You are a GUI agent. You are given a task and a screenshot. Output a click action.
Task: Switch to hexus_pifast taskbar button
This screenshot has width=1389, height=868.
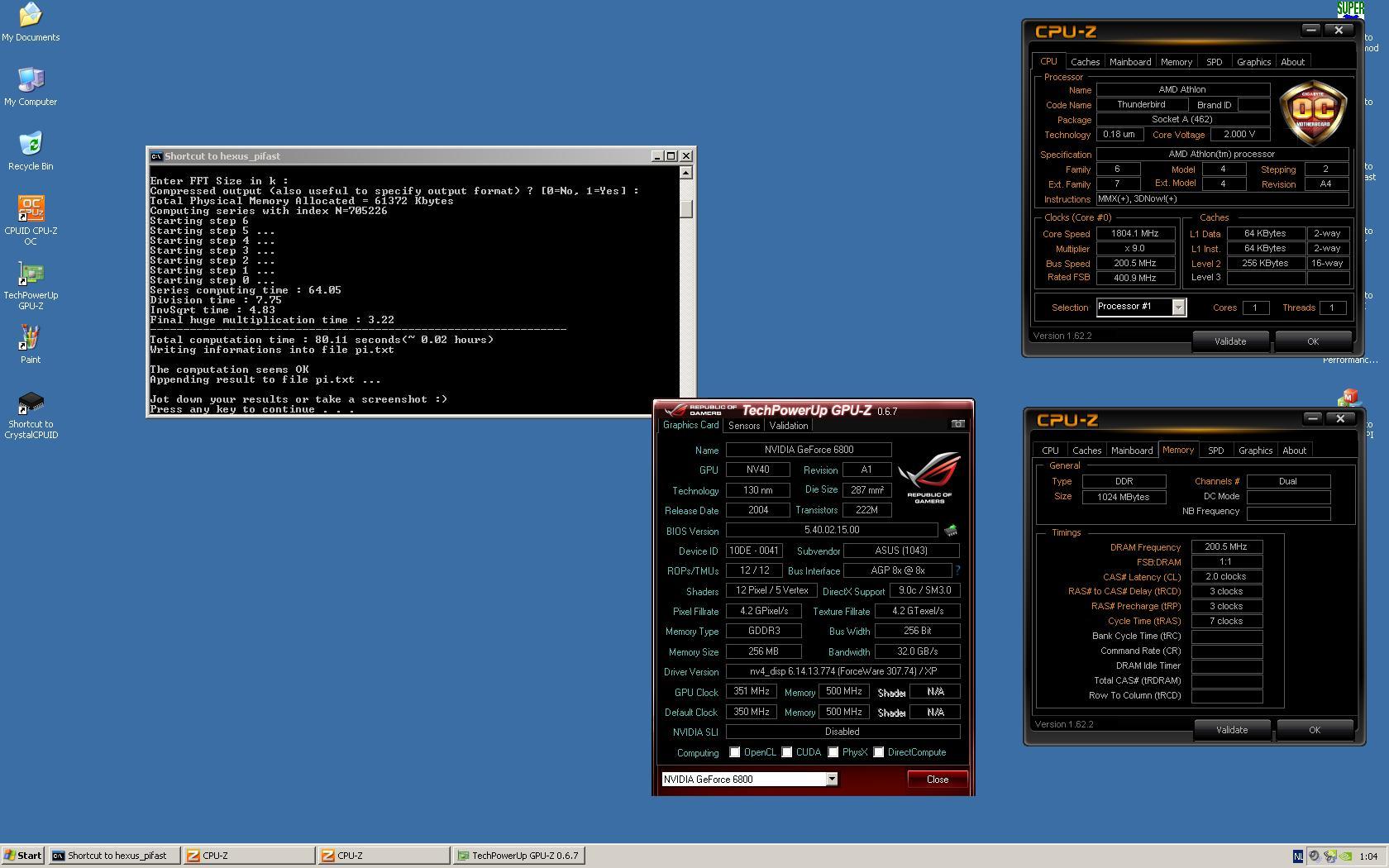(x=114, y=856)
